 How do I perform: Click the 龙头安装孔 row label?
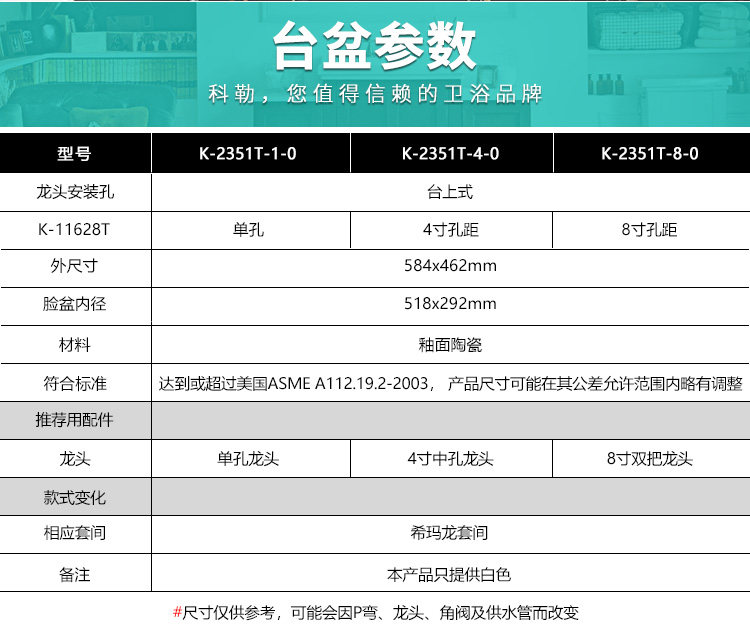click(x=75, y=192)
